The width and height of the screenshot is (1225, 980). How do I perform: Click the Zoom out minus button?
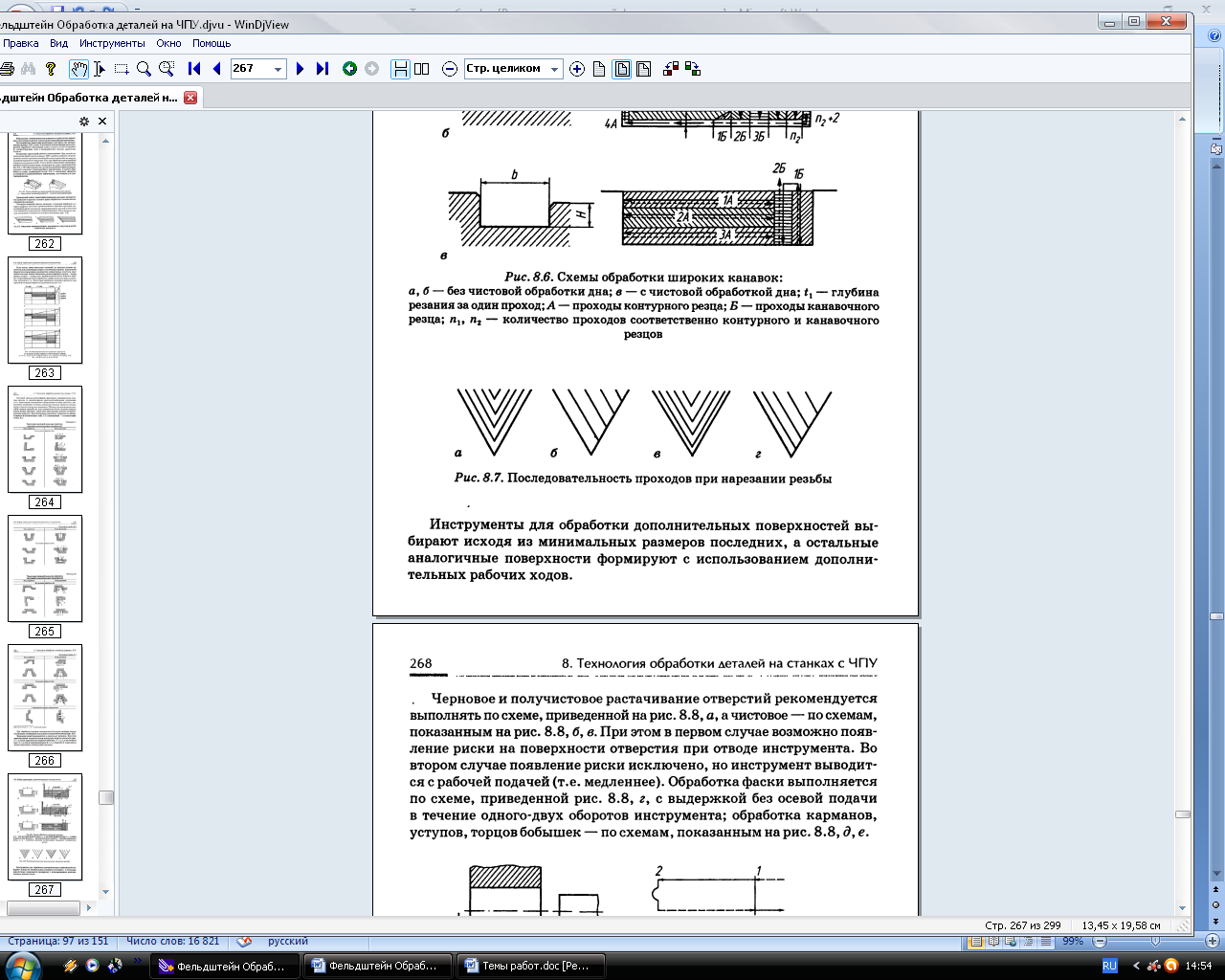(x=450, y=69)
